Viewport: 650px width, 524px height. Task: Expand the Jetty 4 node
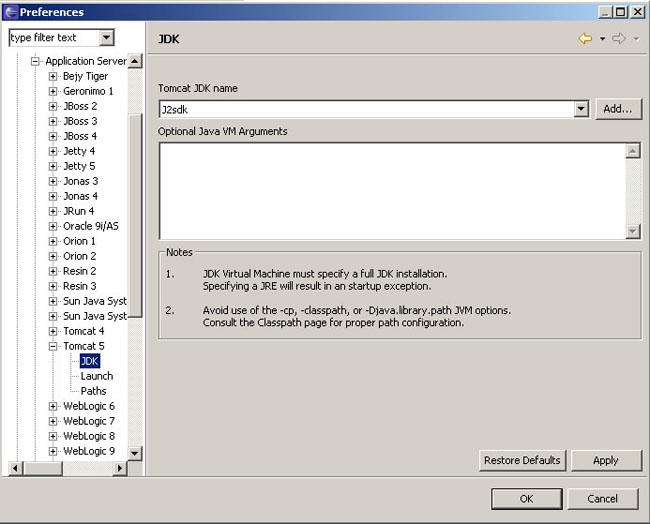(53, 151)
